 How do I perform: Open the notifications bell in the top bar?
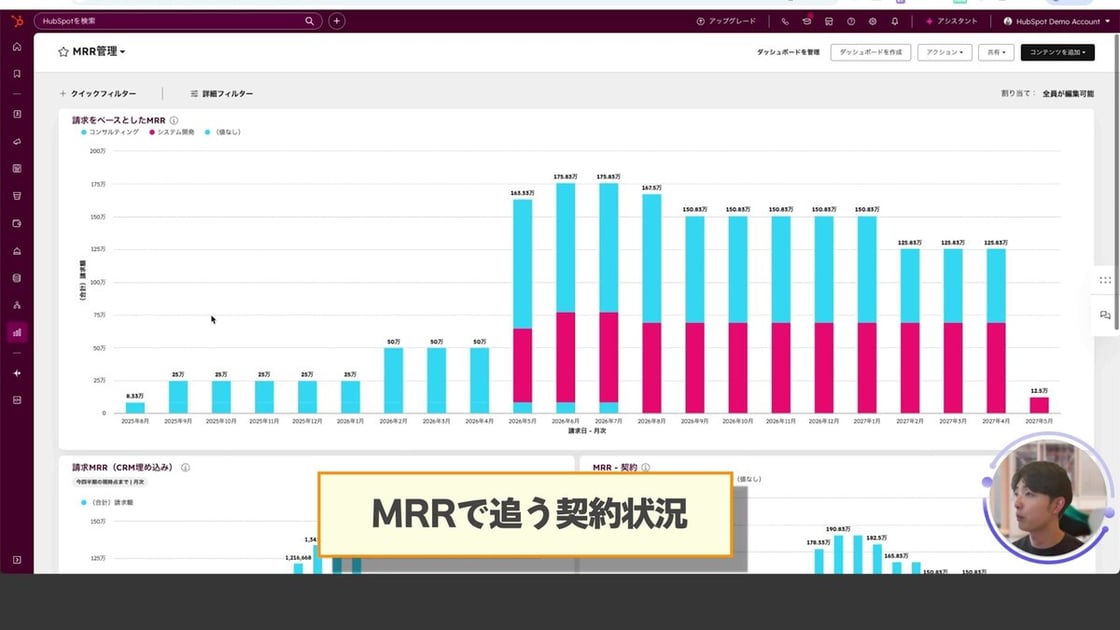point(893,21)
